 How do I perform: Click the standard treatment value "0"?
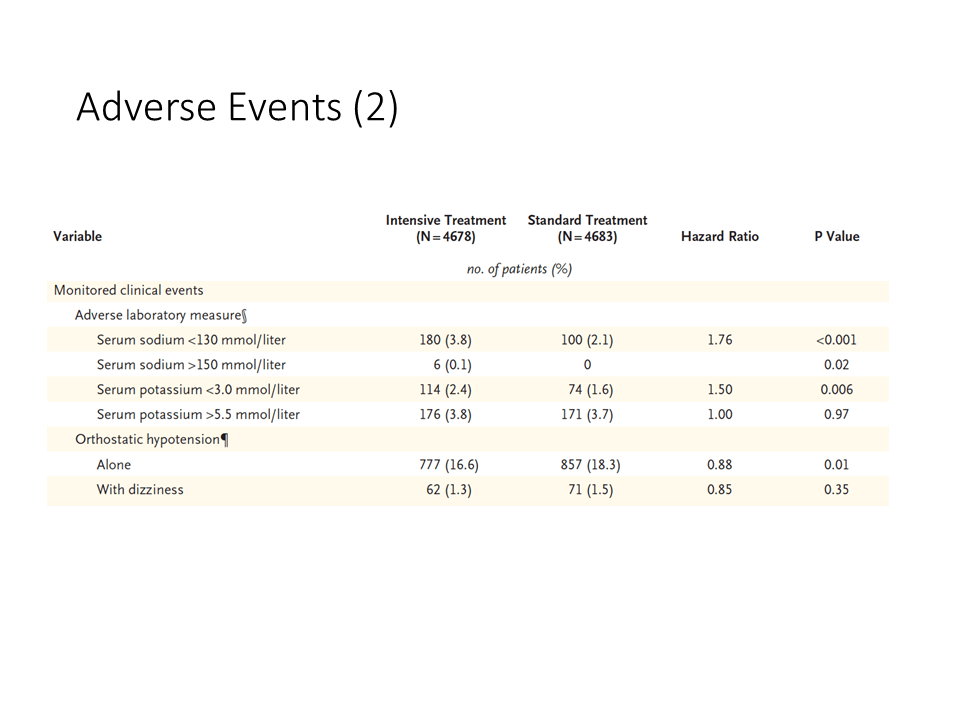tap(587, 365)
